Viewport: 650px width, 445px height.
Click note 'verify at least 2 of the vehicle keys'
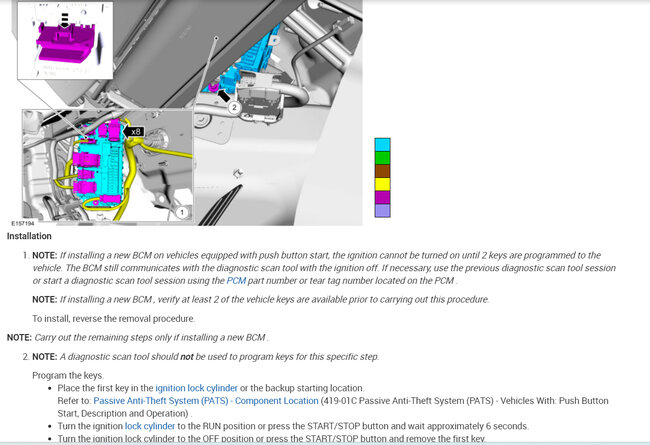coord(261,299)
